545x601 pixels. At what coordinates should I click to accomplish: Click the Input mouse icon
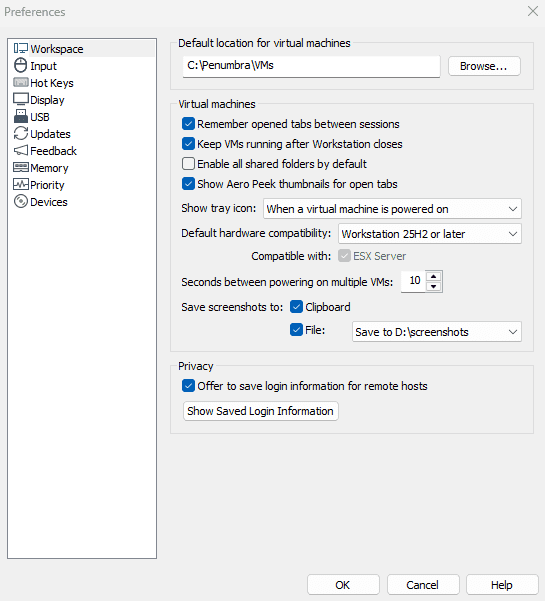[21, 66]
